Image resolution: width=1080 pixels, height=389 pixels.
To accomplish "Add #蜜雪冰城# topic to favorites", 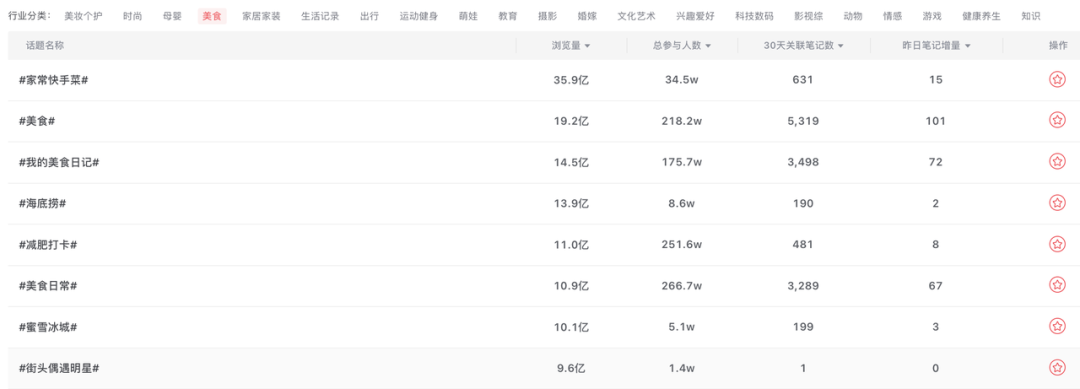I will (1057, 326).
